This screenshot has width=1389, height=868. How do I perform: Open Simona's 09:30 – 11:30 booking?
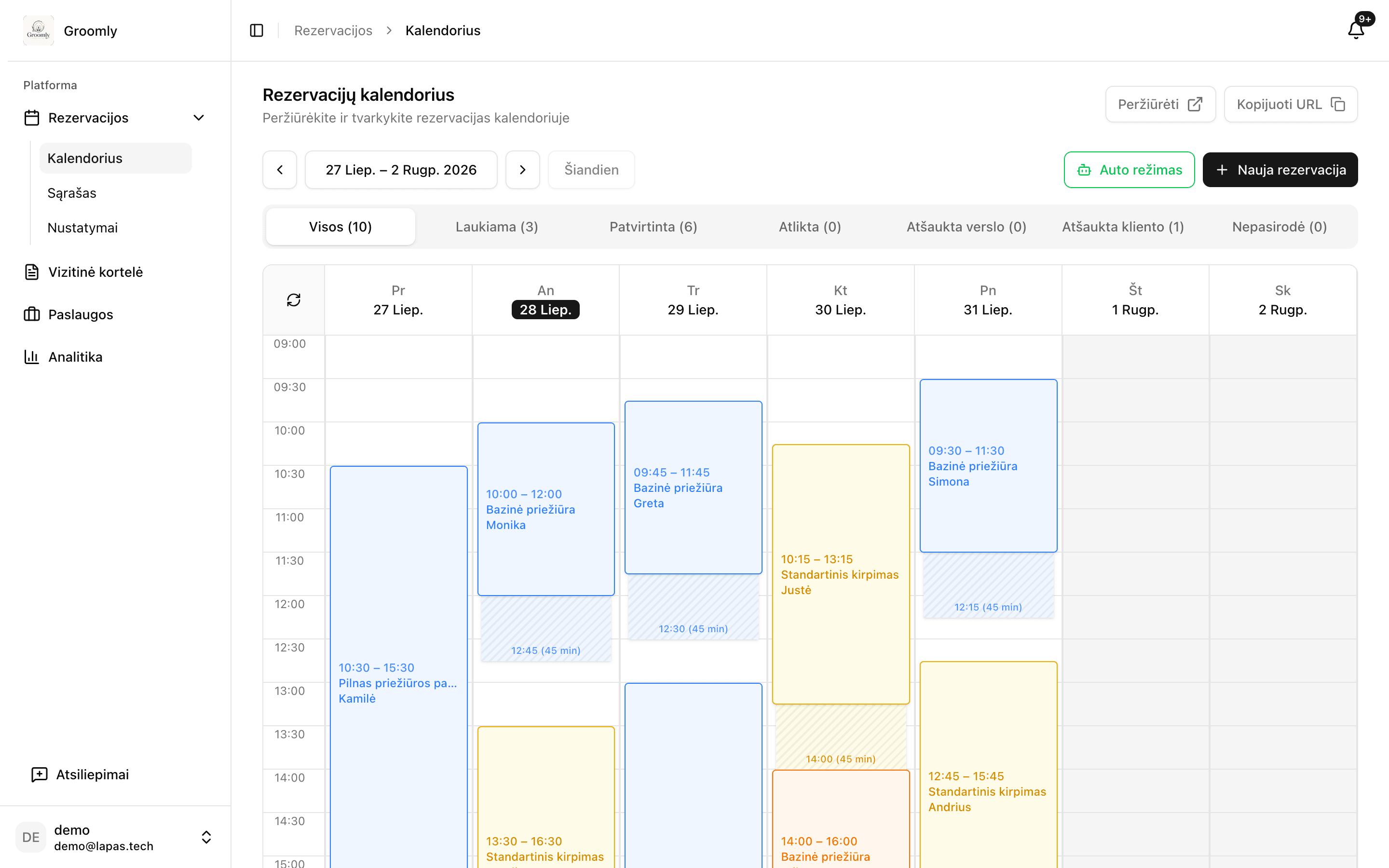[x=988, y=465]
